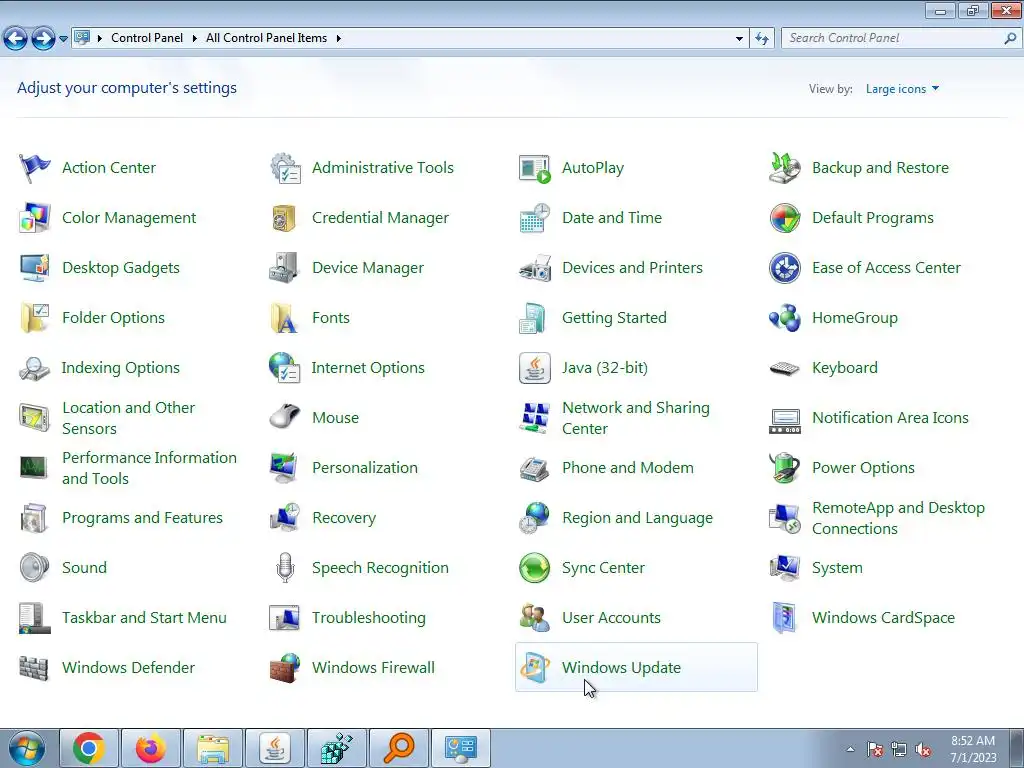Click the Forward navigation button

[43, 39]
